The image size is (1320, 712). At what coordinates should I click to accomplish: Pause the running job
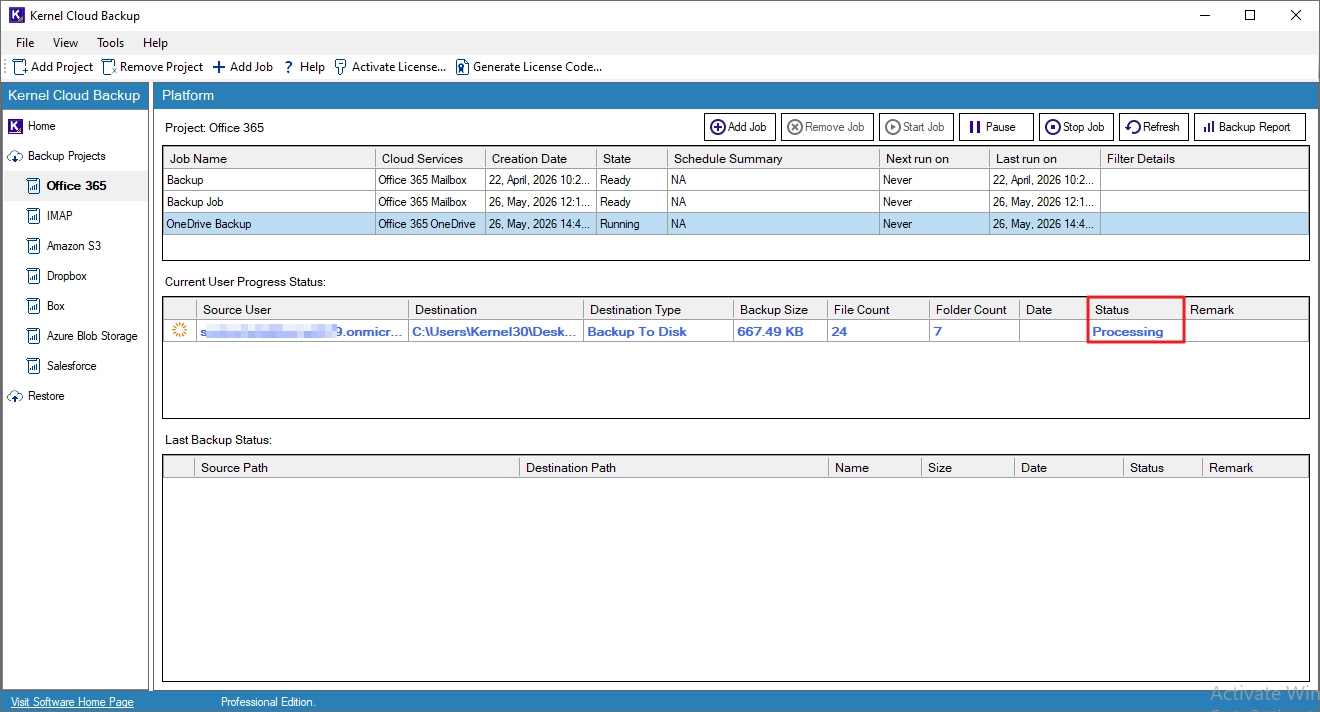click(x=996, y=127)
